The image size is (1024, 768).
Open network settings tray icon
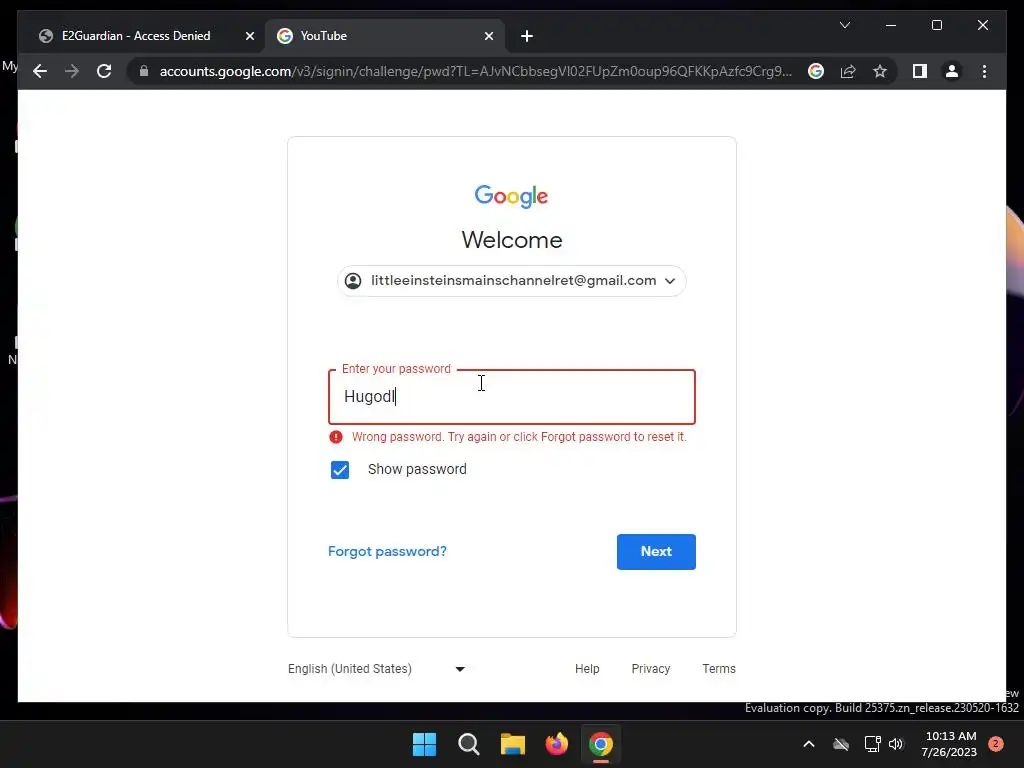click(872, 744)
